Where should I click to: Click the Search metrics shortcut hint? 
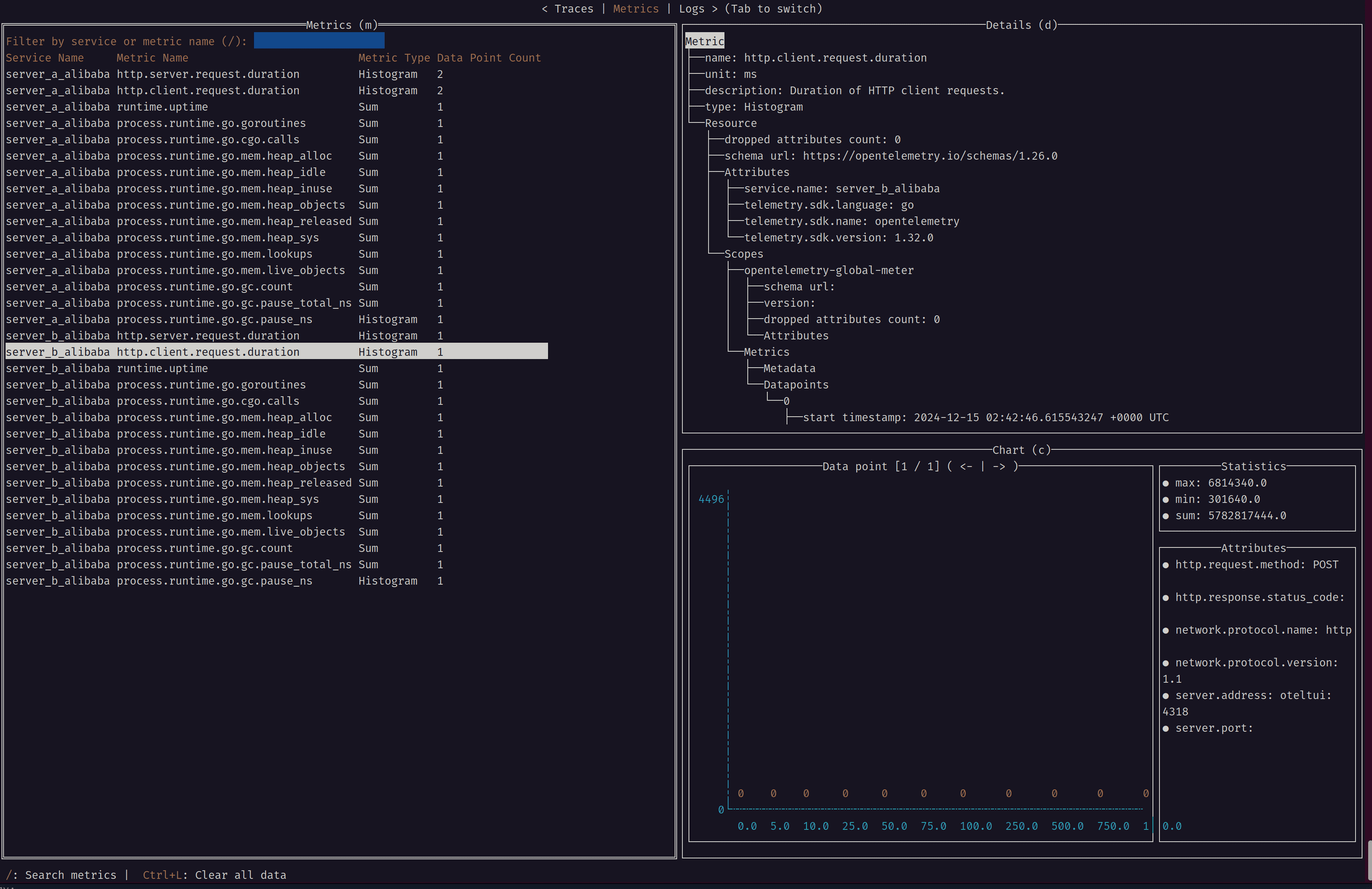61,875
